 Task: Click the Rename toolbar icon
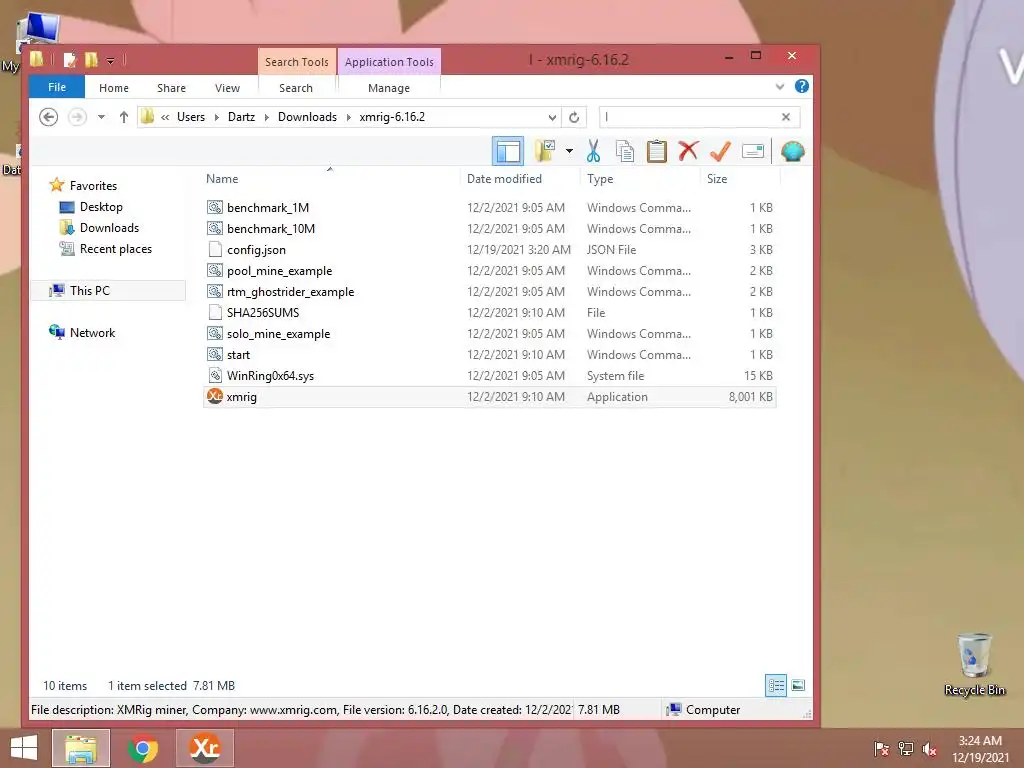(753, 151)
